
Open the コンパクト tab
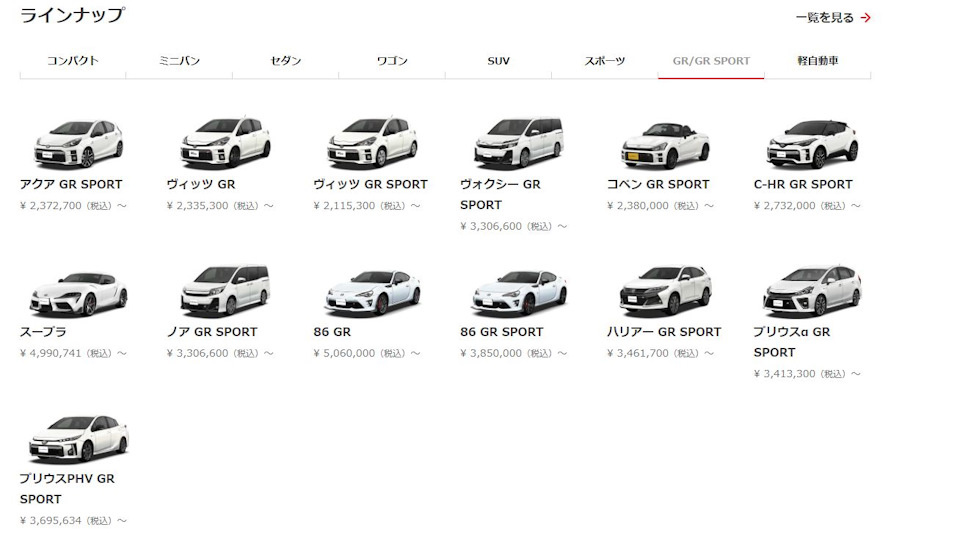coord(73,61)
